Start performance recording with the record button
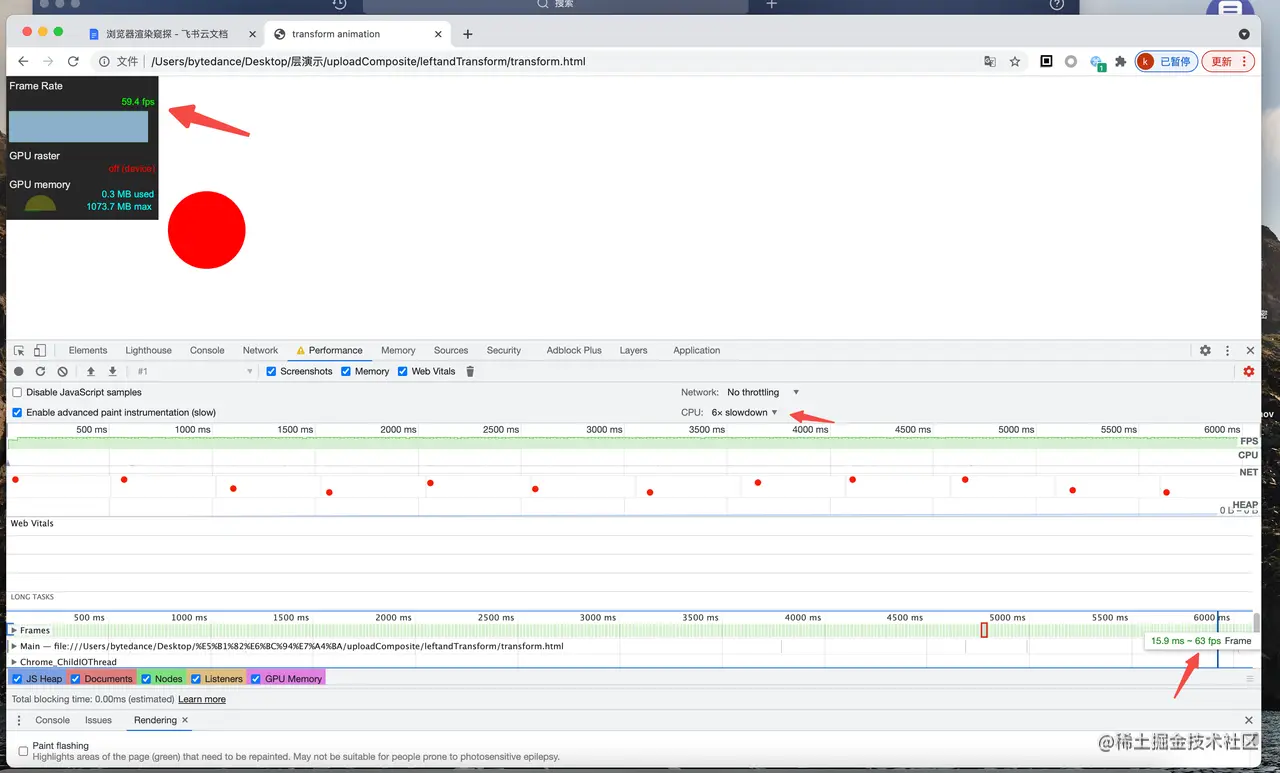The image size is (1280, 773). coord(18,371)
